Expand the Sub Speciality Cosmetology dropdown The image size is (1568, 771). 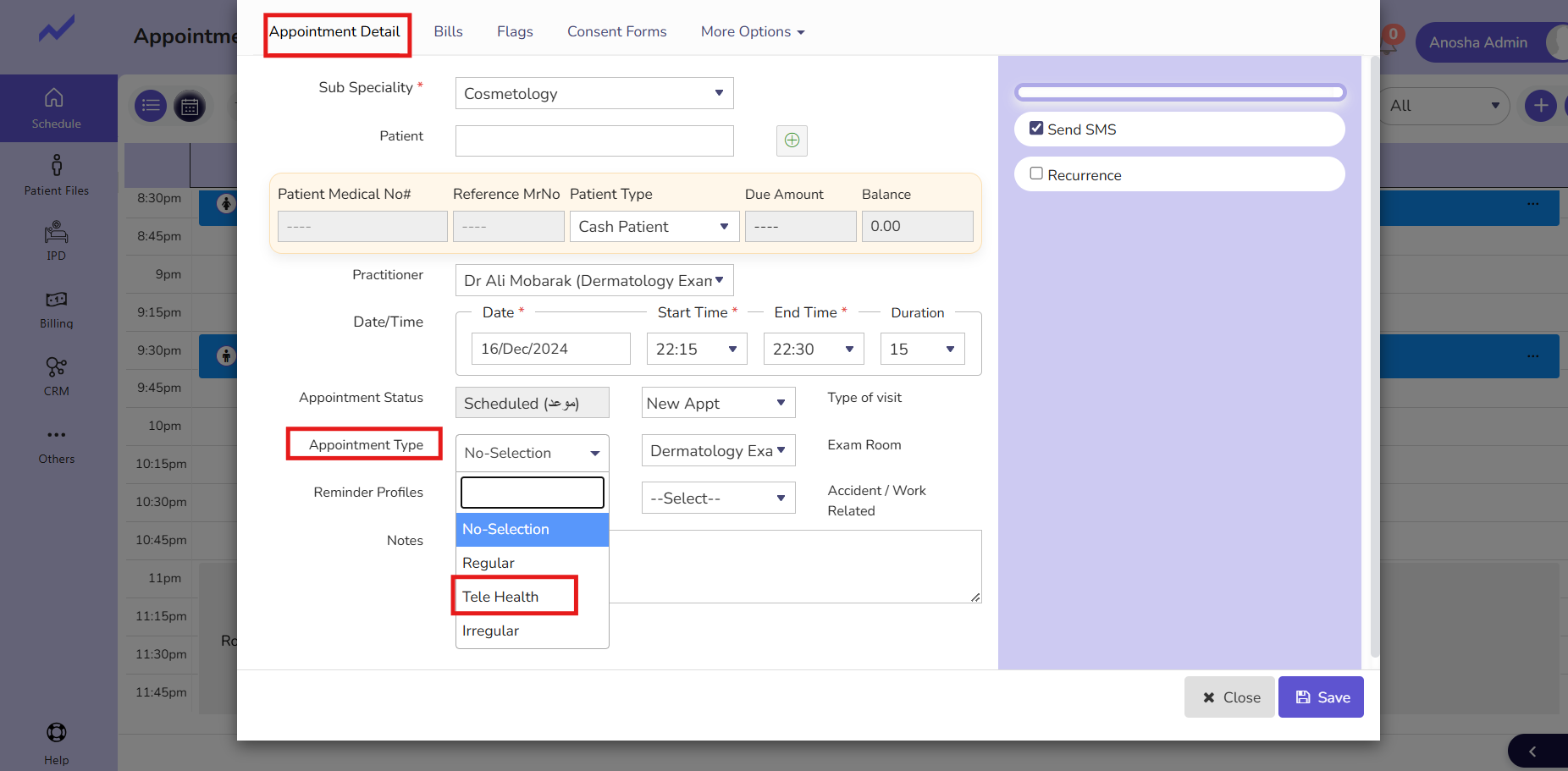[594, 93]
